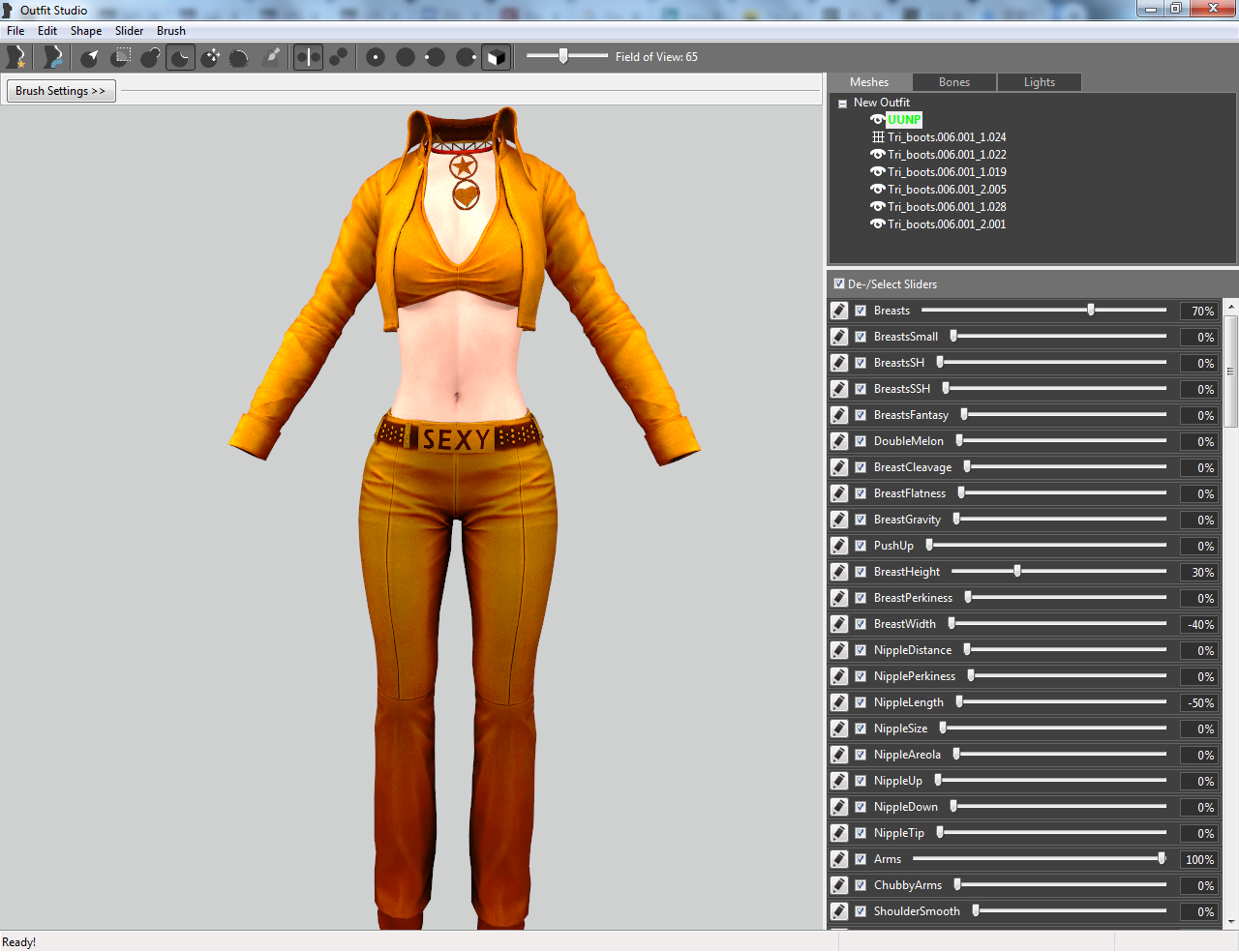Open the Shape menu
Image resolution: width=1239 pixels, height=952 pixels.
click(x=86, y=31)
